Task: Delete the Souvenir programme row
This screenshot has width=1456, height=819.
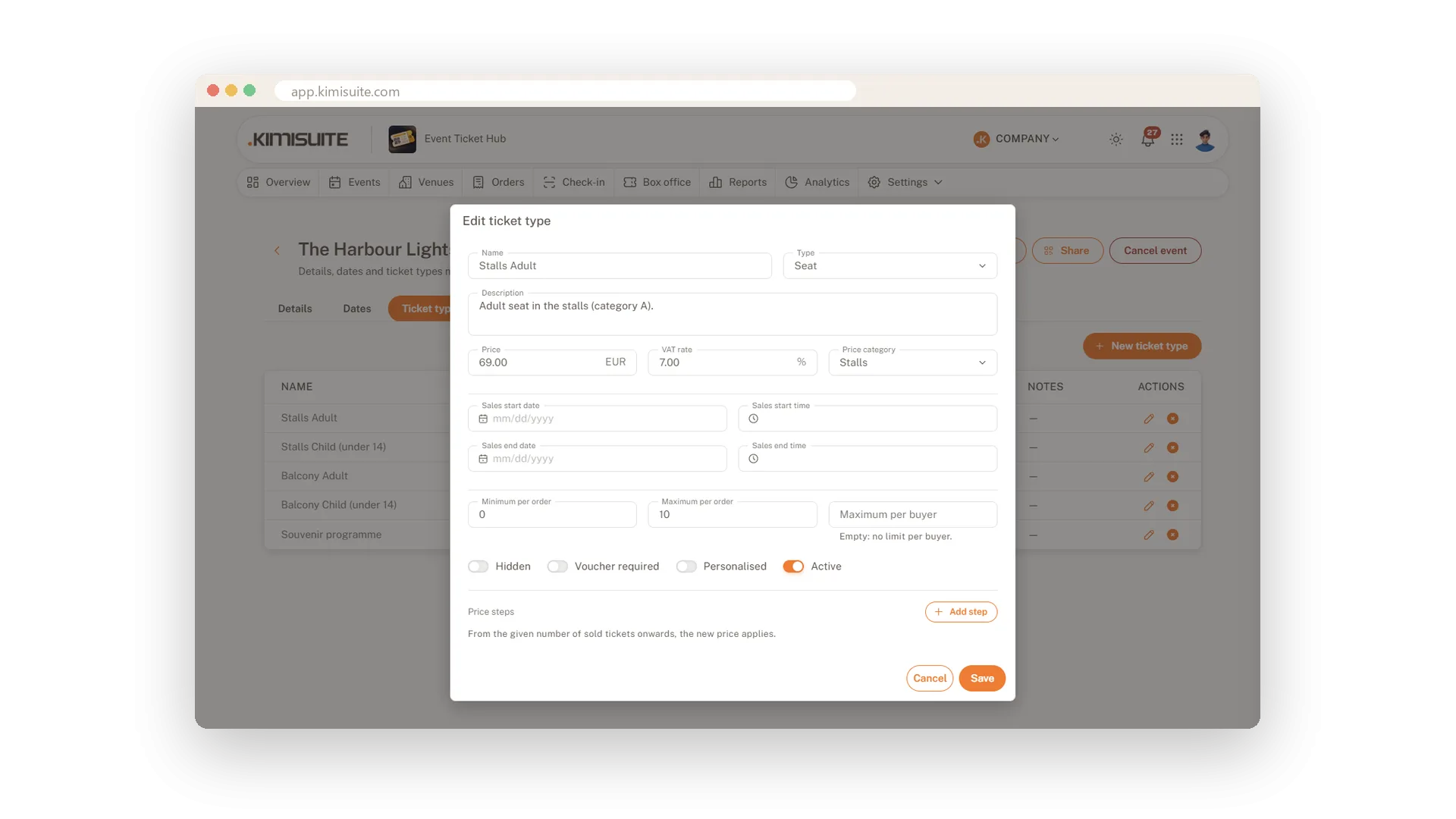Action: (1172, 535)
